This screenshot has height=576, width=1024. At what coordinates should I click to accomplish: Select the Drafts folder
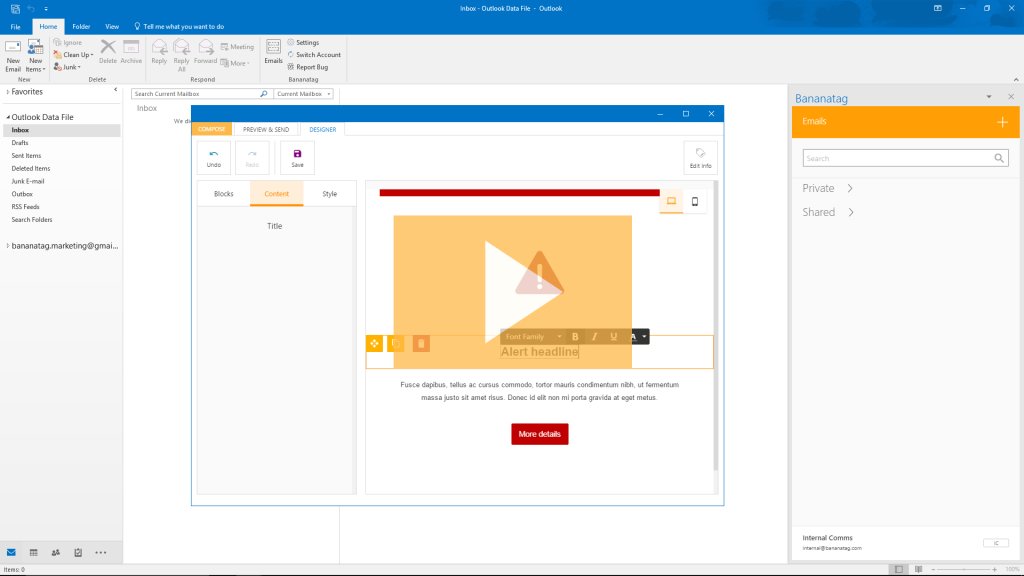(x=20, y=143)
